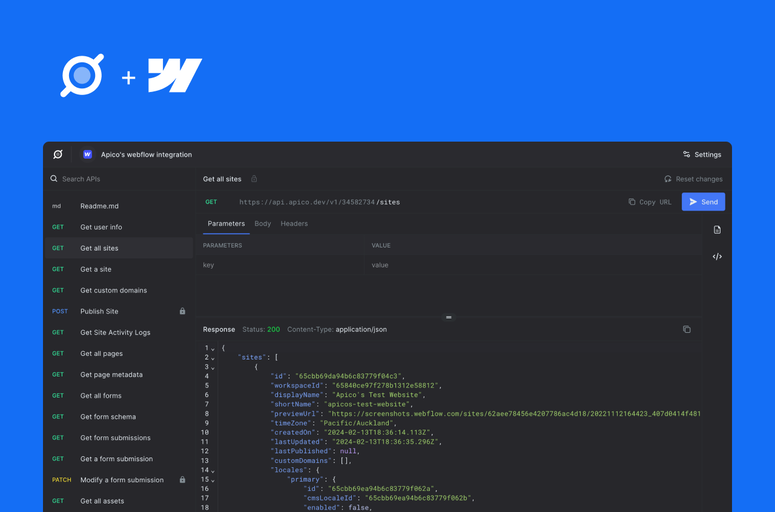The height and width of the screenshot is (512, 775).
Task: Click the GET method label
Action: point(211,202)
